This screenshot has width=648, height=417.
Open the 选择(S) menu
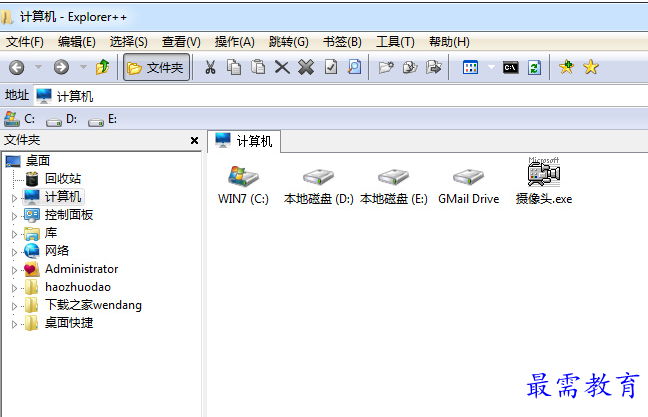pyautogui.click(x=129, y=42)
